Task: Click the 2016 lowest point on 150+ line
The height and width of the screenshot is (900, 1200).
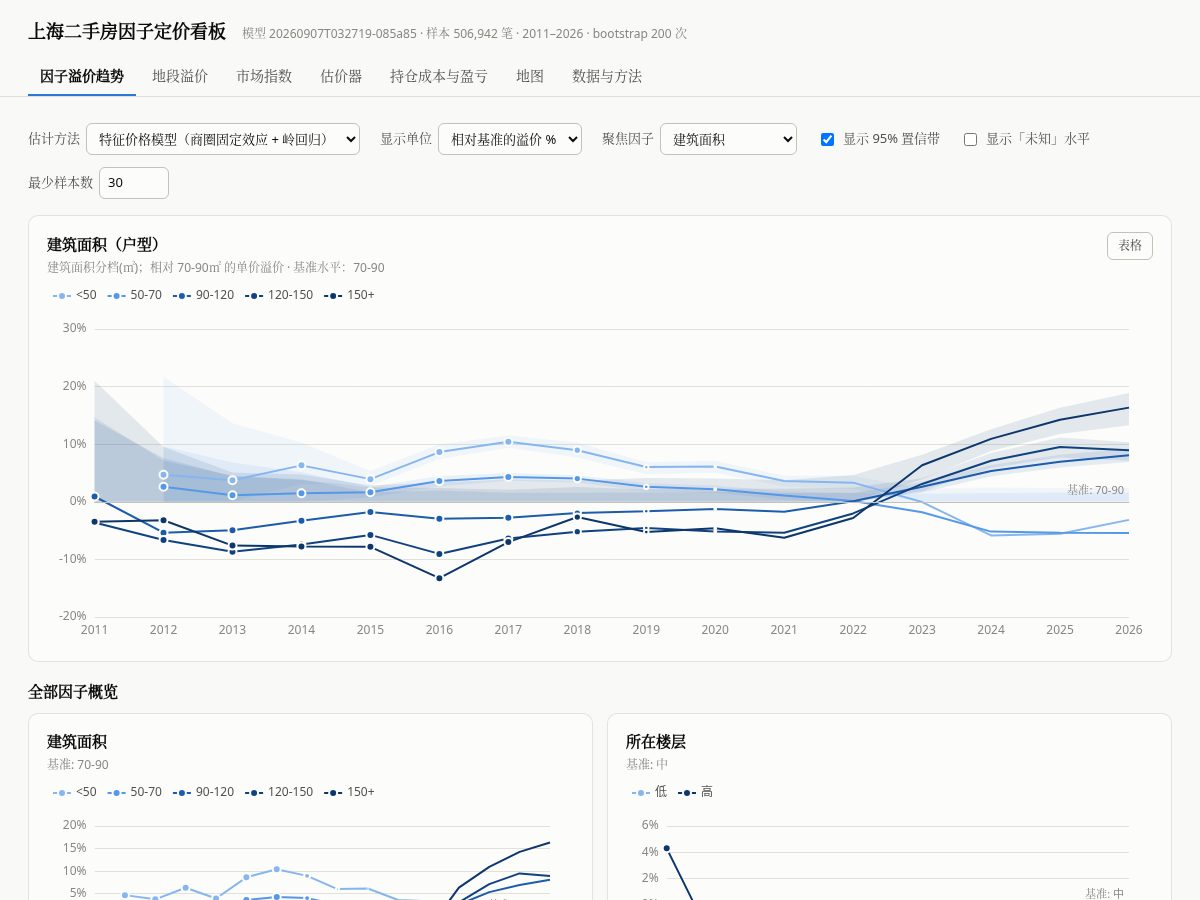Action: [x=439, y=578]
